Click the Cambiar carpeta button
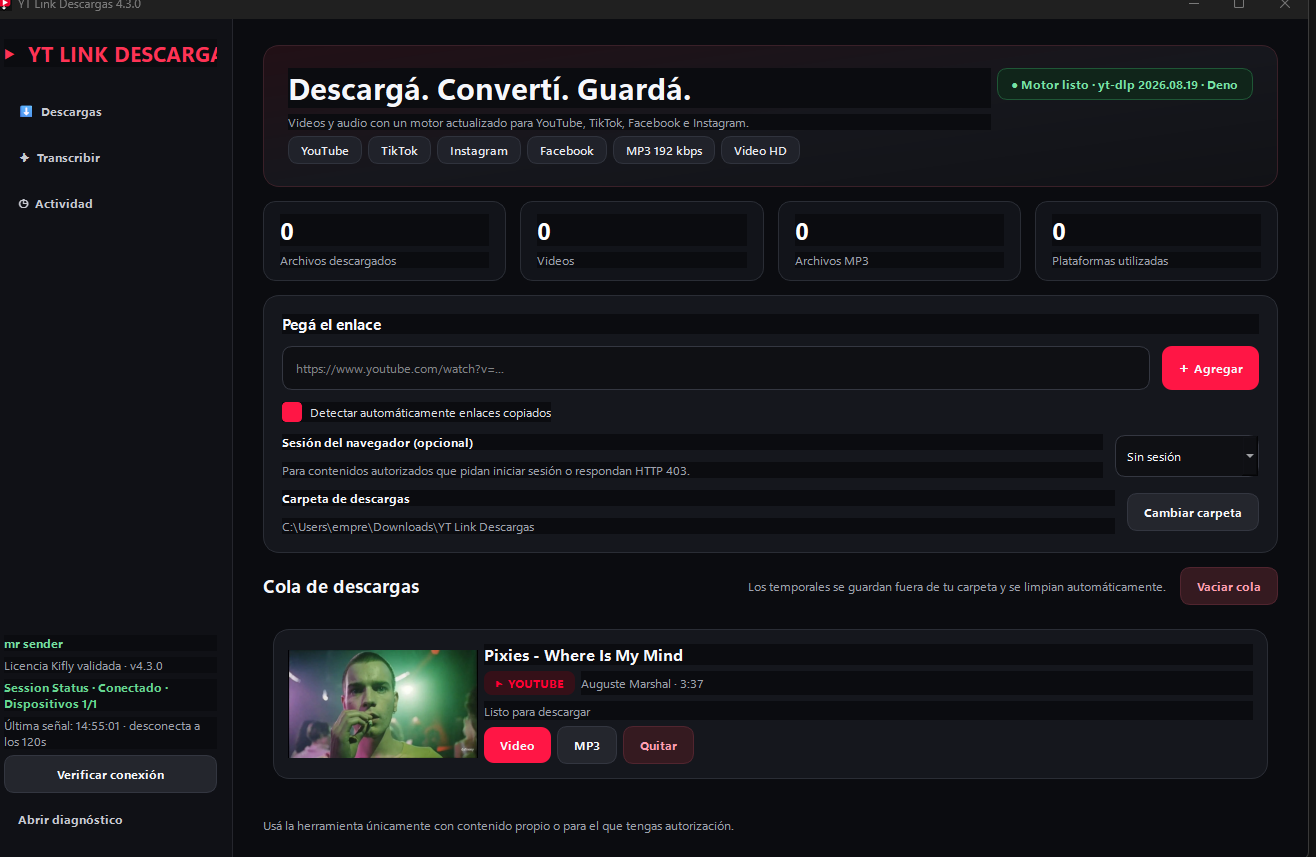 [x=1193, y=512]
